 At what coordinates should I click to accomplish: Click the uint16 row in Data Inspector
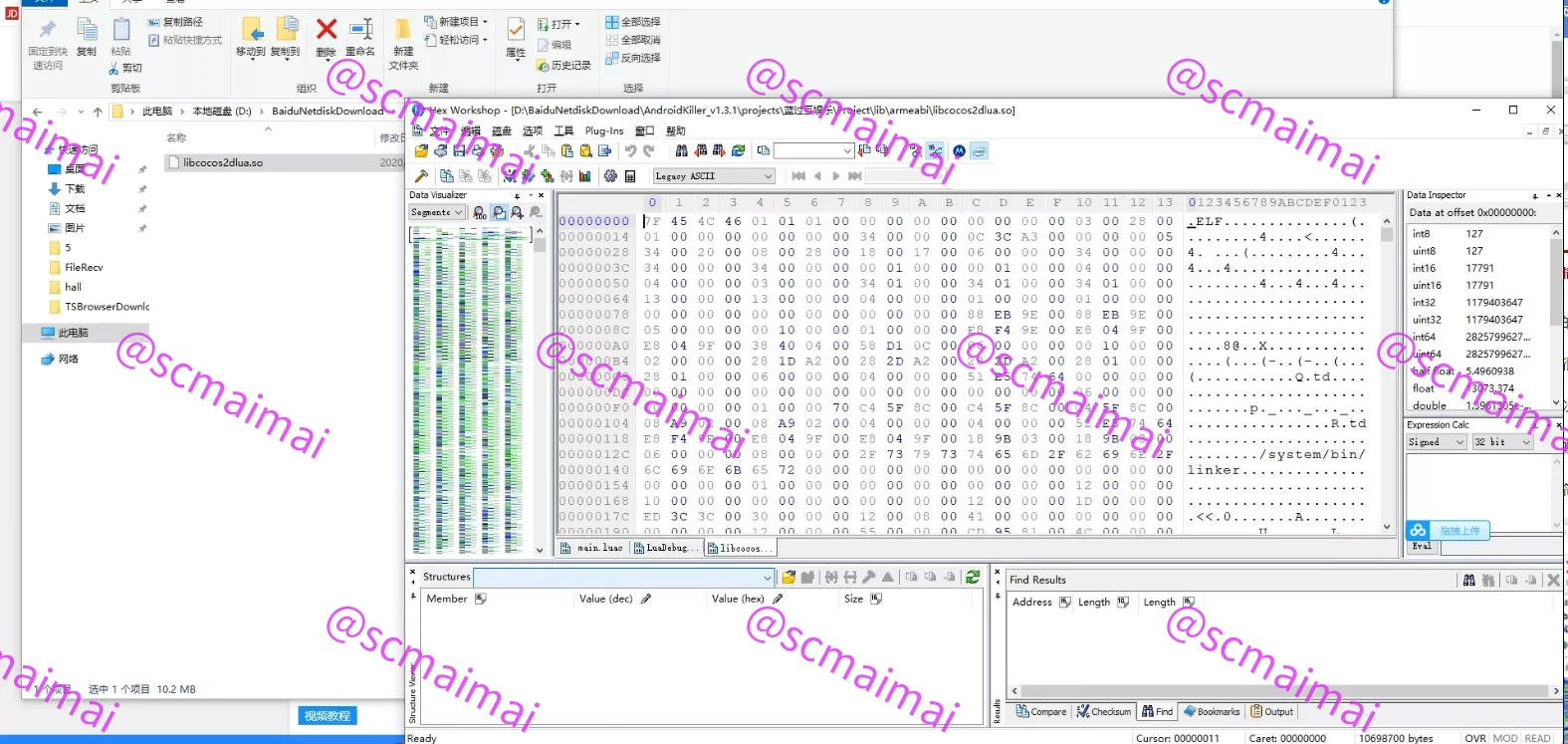coord(1480,286)
